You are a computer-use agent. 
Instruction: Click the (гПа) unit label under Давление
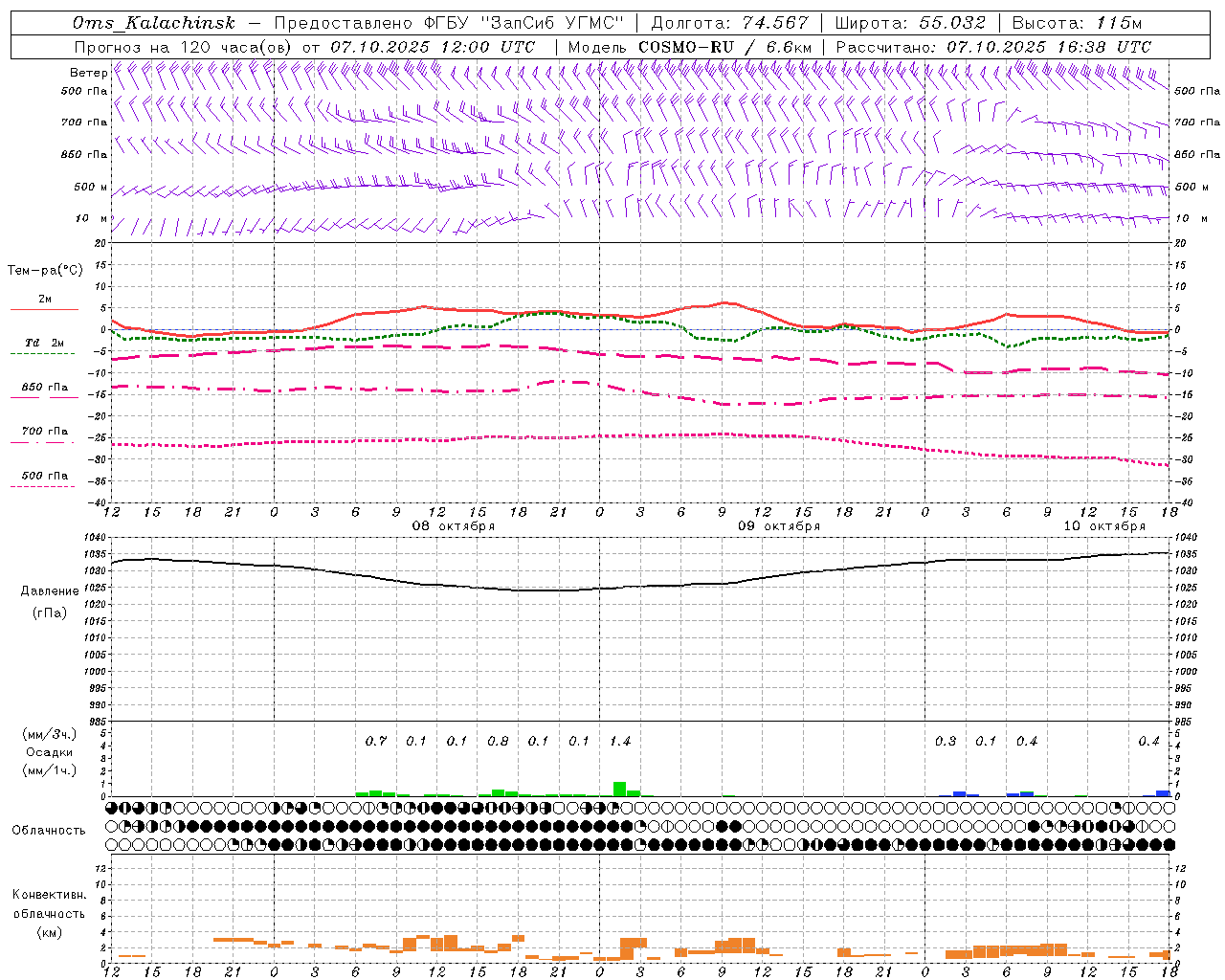50,613
